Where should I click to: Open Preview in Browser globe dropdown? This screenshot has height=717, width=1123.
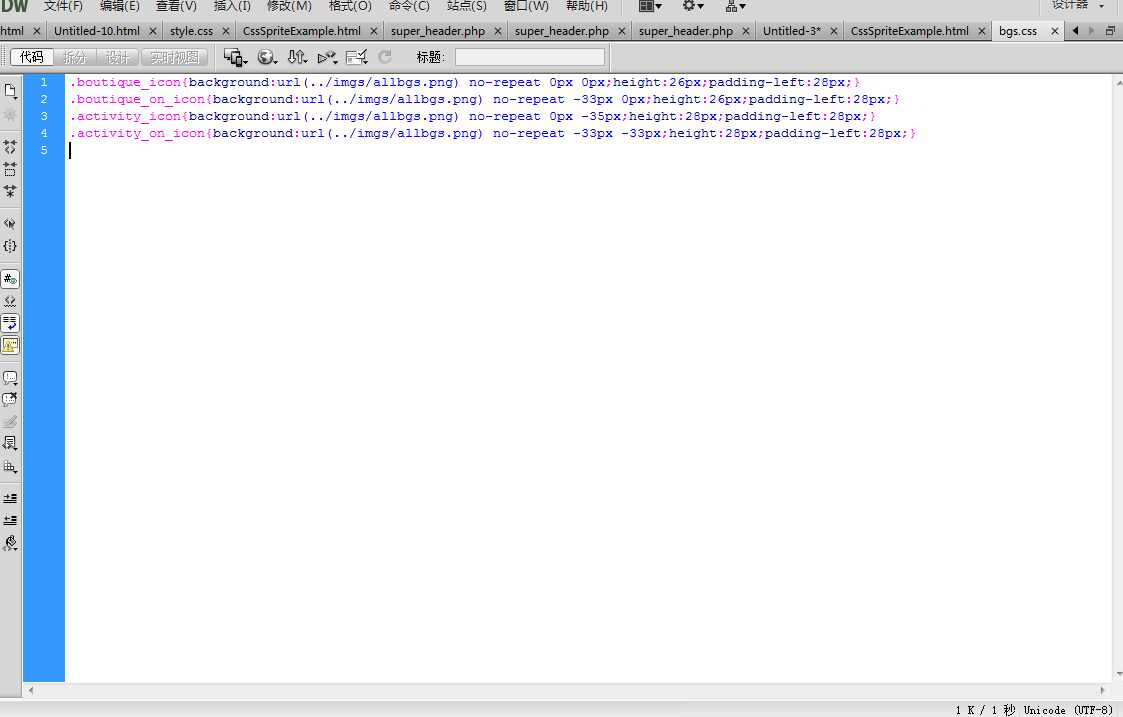click(x=267, y=57)
